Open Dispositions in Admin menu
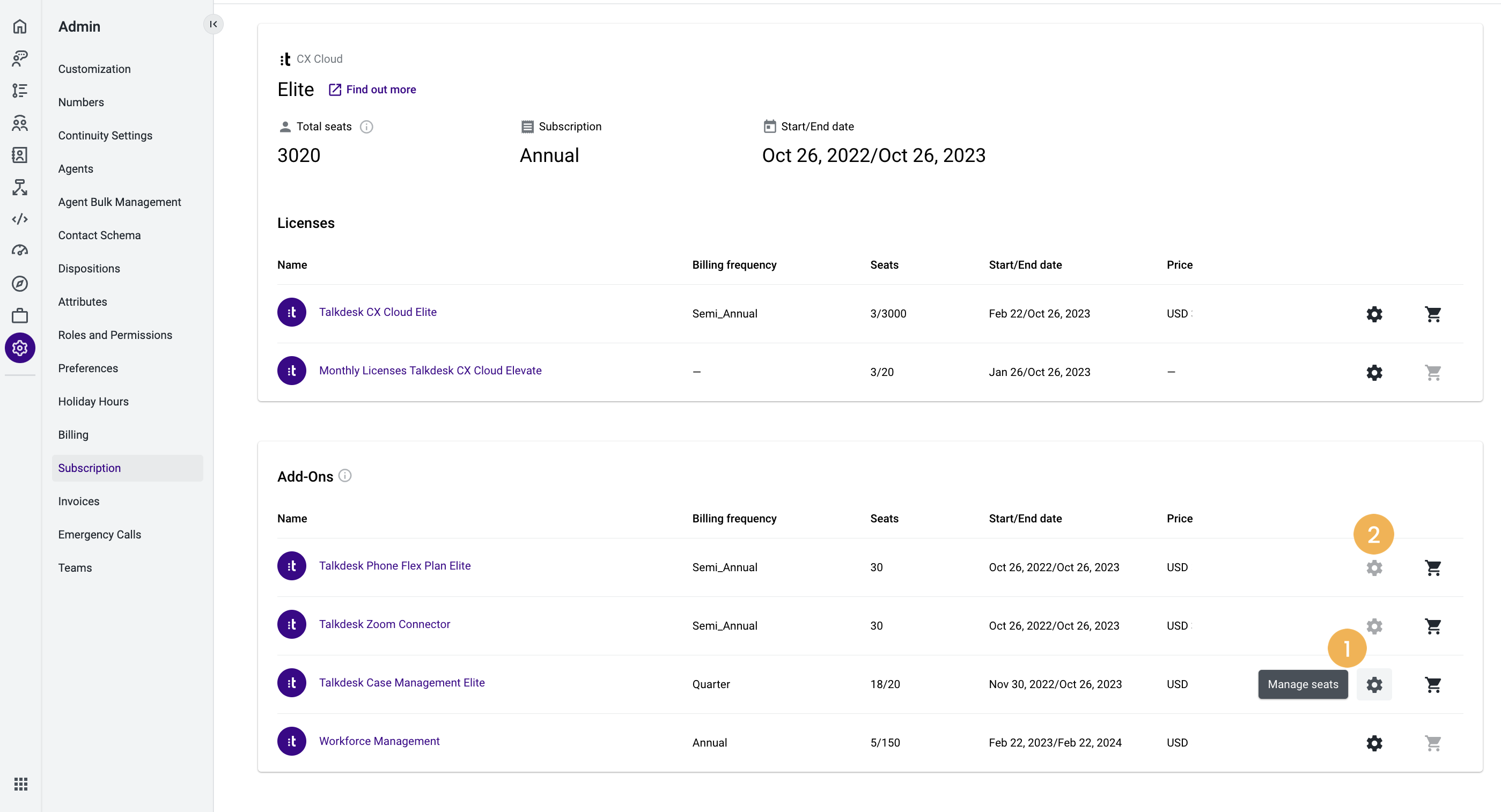Viewport: 1501px width, 812px height. coord(89,268)
